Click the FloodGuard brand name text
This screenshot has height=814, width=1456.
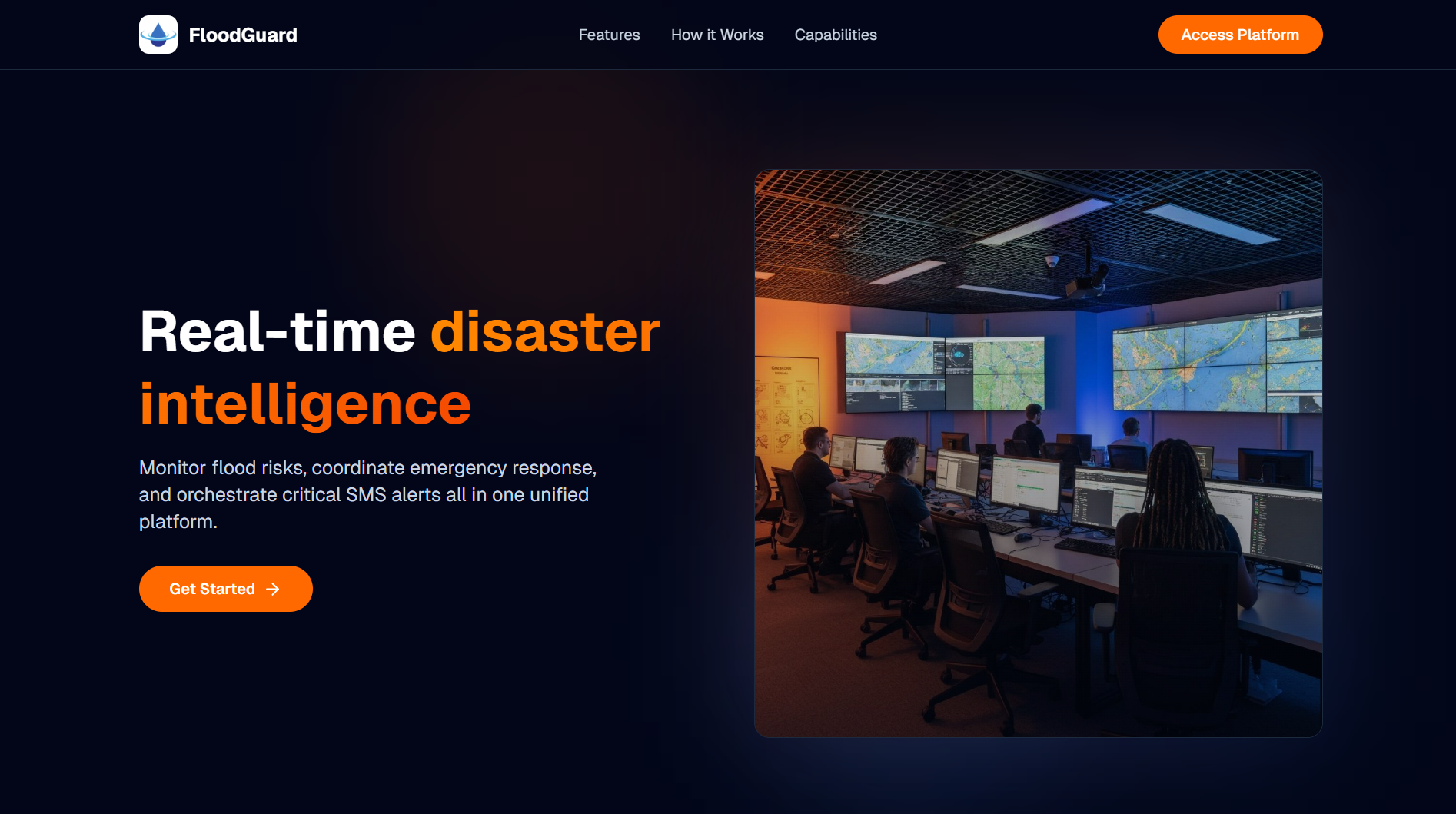pos(243,35)
